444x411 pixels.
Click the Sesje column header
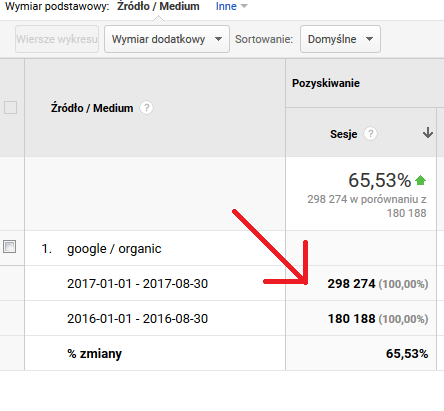coord(344,134)
